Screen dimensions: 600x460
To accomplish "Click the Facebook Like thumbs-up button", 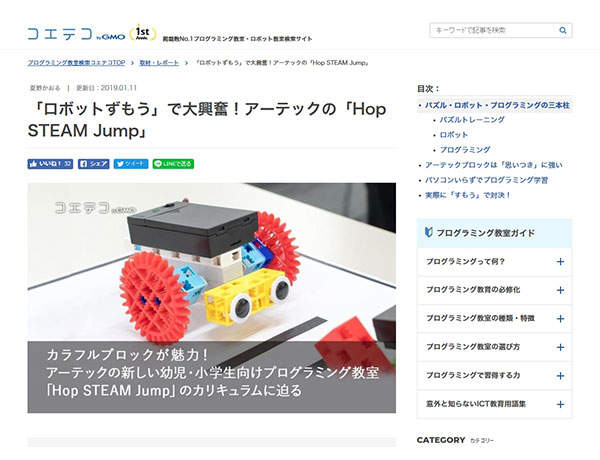I will 50,164.
